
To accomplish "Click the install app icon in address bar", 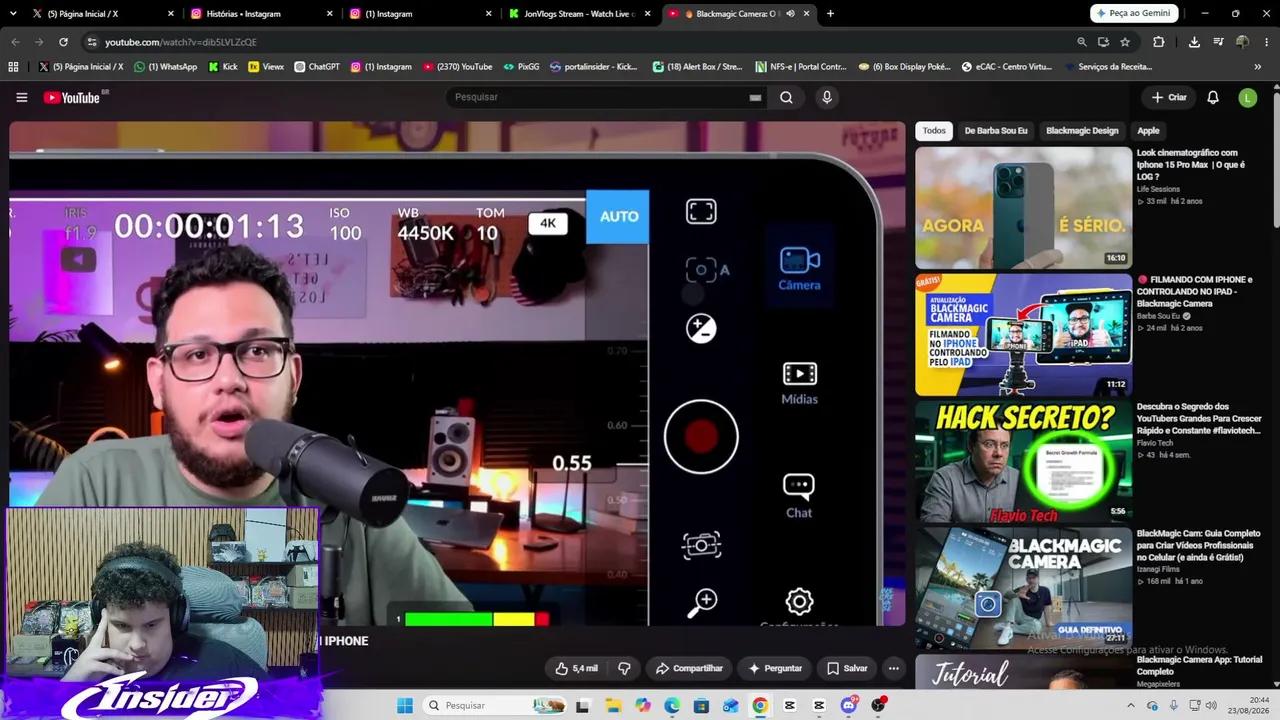I will (1103, 42).
